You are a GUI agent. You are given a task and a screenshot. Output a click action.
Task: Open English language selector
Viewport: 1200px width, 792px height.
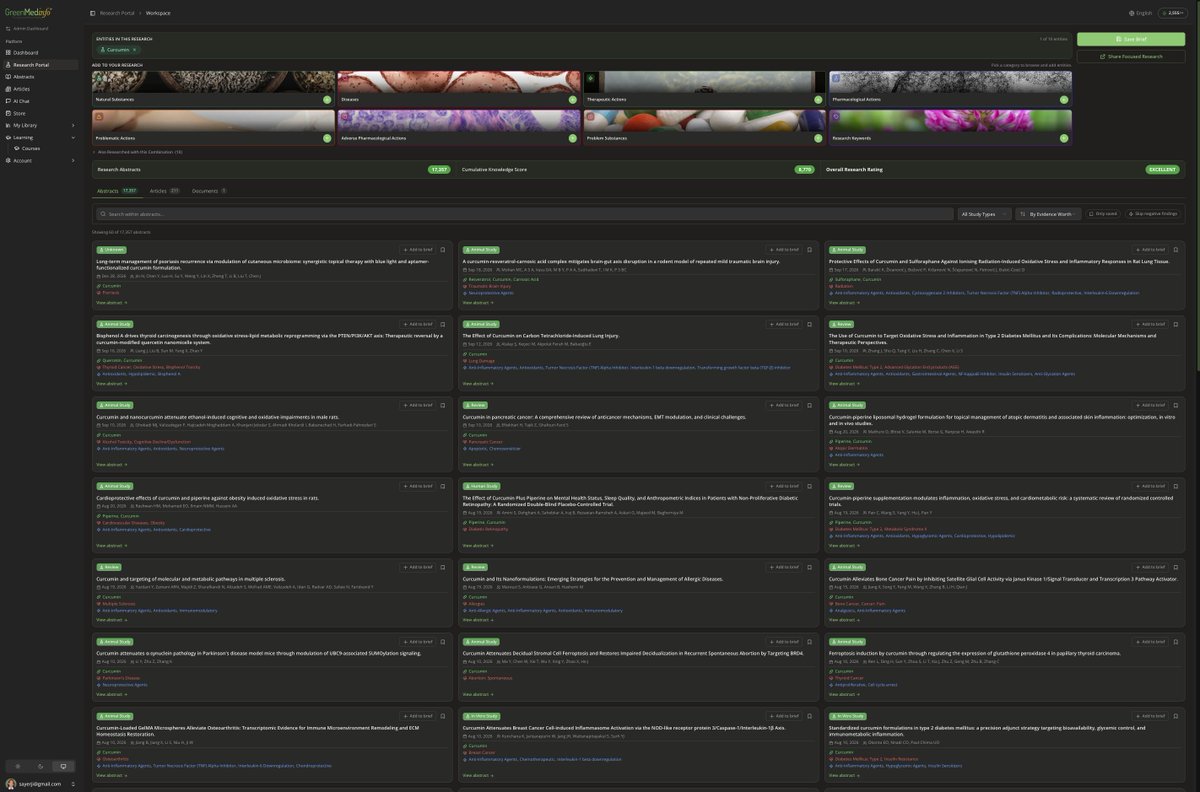(x=1140, y=13)
